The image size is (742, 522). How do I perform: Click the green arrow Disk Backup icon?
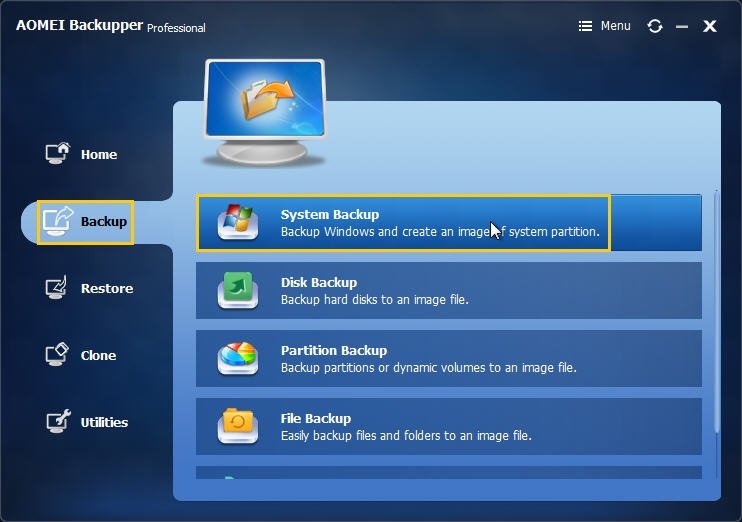click(238, 290)
